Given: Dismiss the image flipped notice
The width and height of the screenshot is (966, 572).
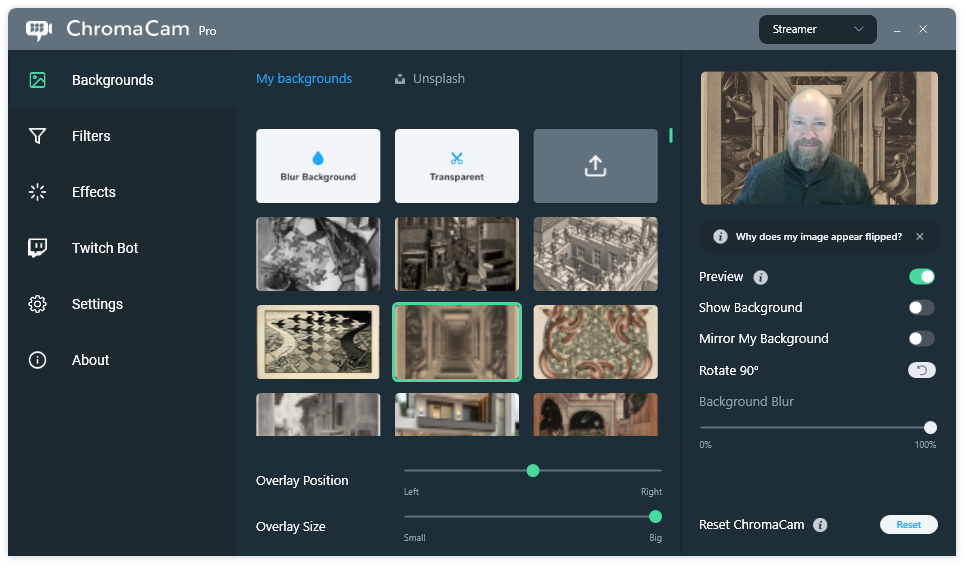Looking at the screenshot, I should (920, 237).
